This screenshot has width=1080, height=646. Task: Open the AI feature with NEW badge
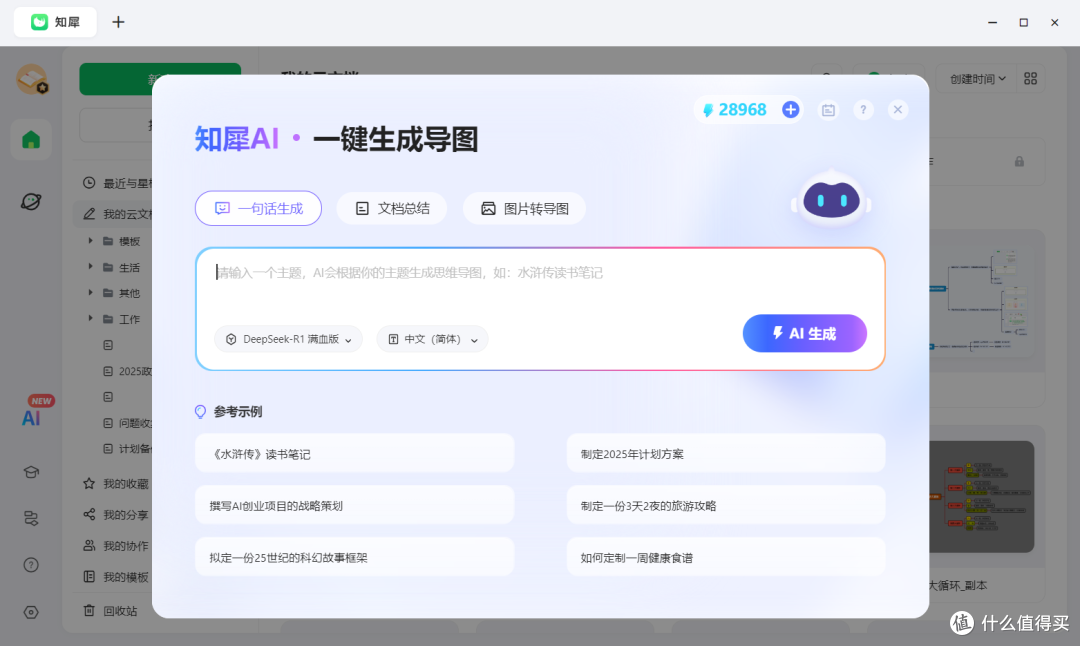pyautogui.click(x=32, y=417)
